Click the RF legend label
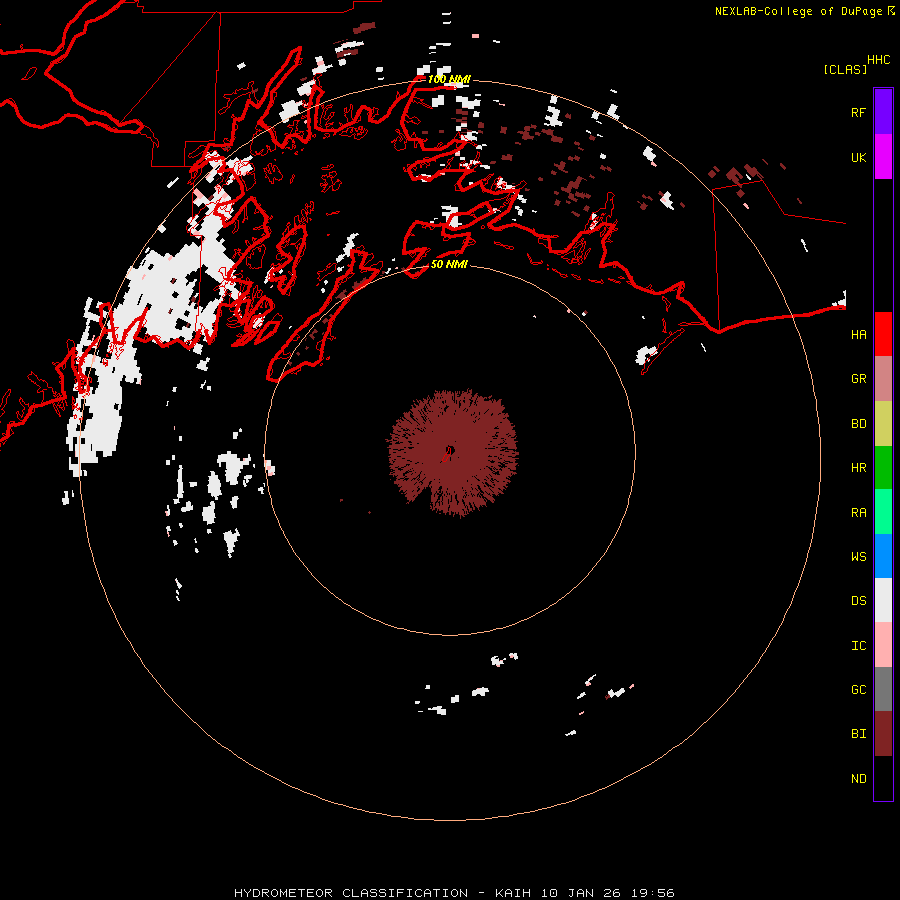The width and height of the screenshot is (900, 900). coord(859,112)
